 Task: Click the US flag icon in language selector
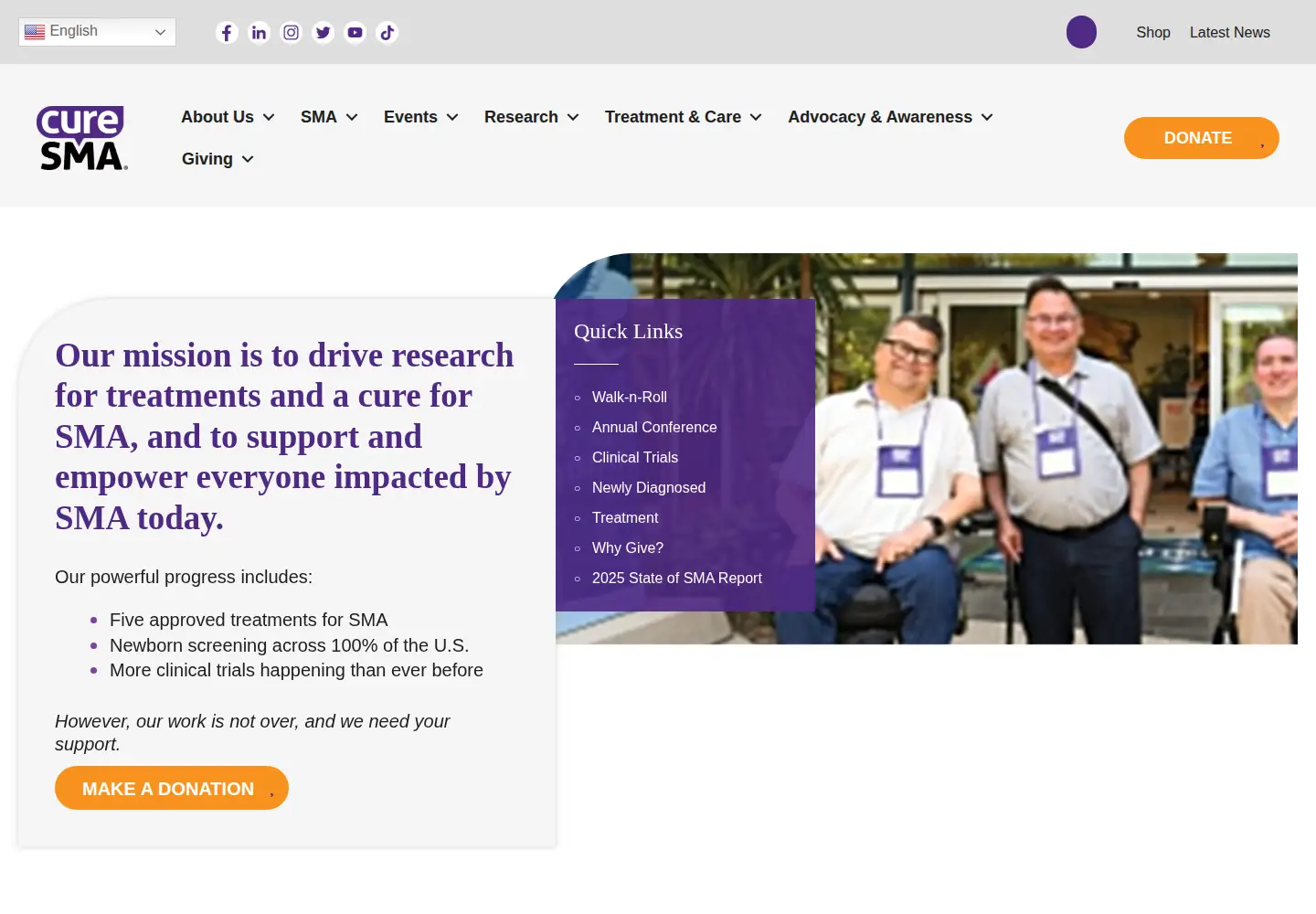click(35, 32)
